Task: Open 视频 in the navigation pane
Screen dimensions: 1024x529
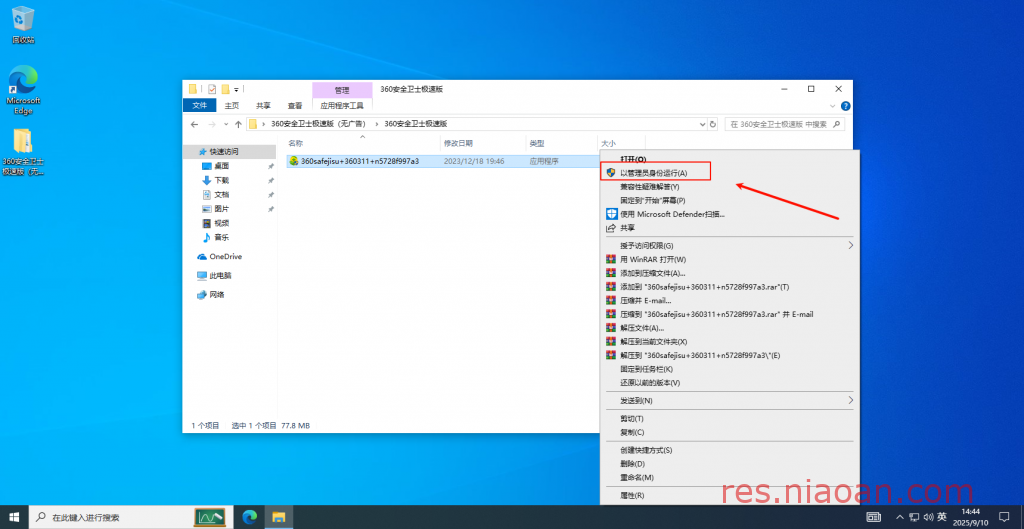Action: coord(221,223)
